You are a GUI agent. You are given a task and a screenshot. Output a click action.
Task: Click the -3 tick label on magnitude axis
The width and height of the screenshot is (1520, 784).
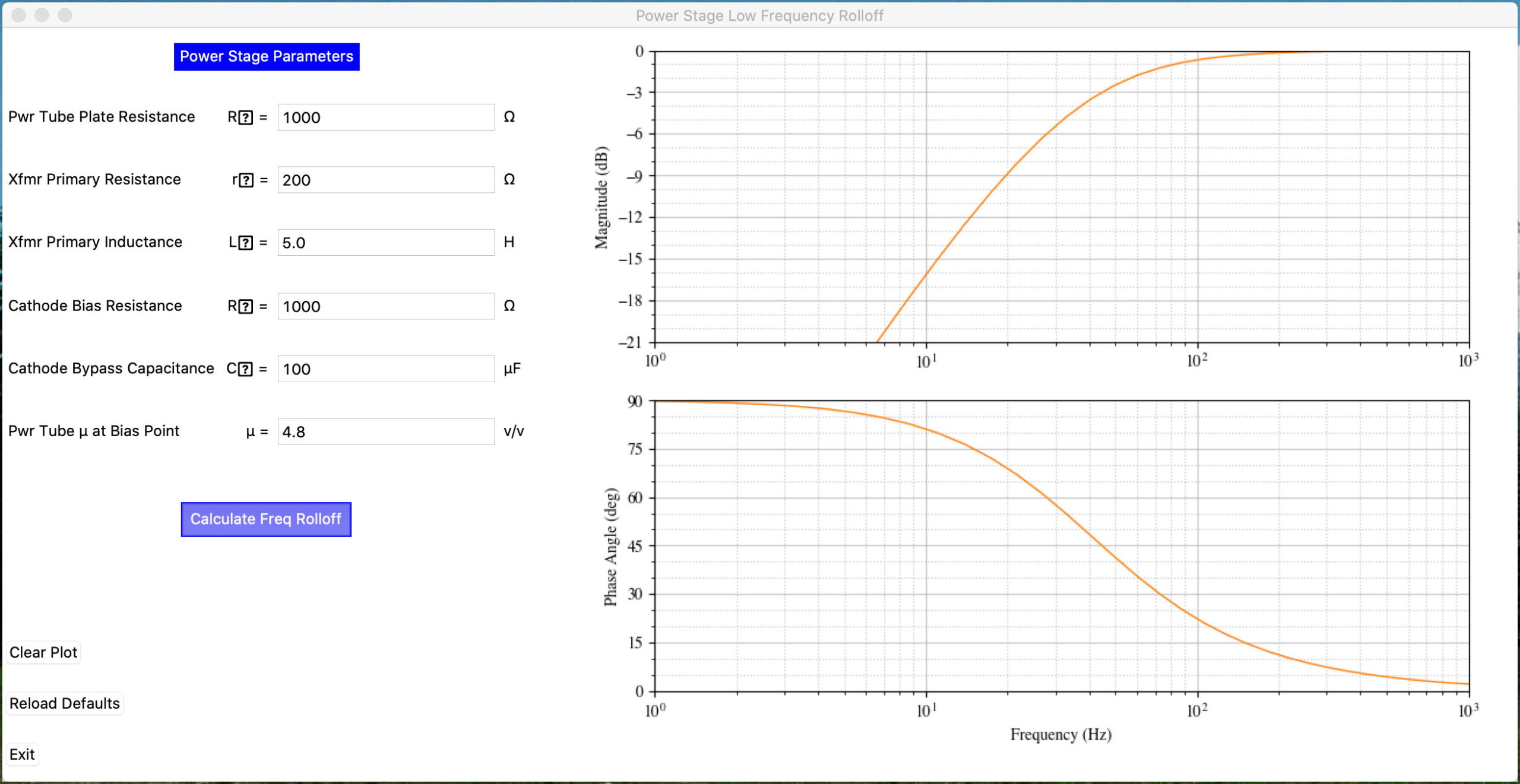635,93
